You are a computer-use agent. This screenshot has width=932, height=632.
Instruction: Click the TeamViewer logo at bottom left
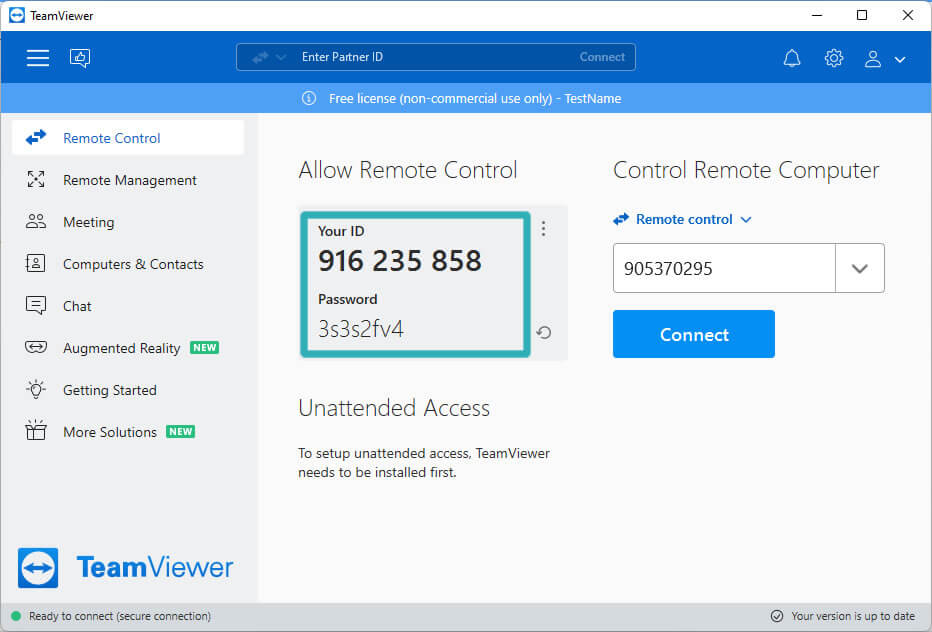click(125, 568)
